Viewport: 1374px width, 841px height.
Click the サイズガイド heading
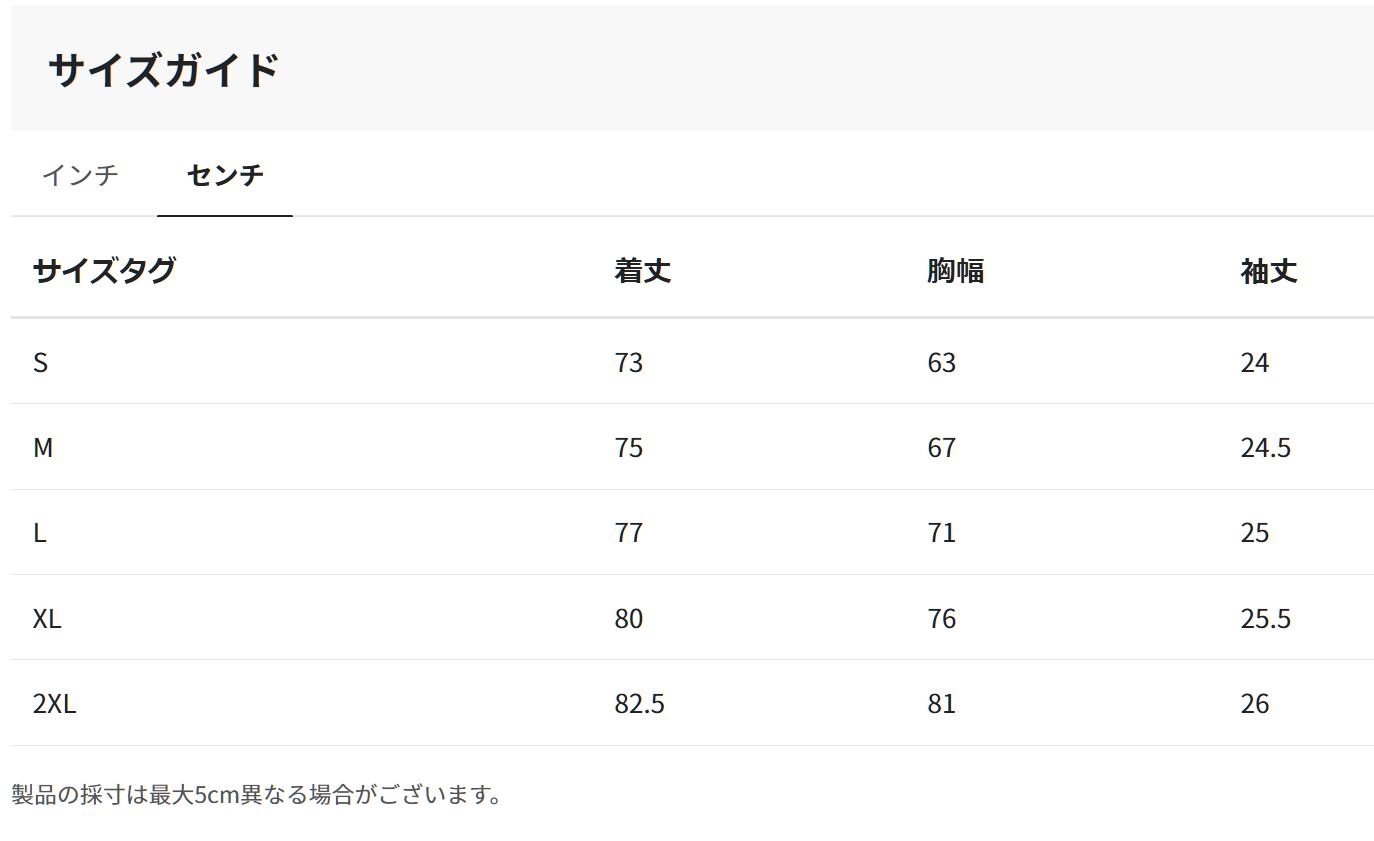163,70
